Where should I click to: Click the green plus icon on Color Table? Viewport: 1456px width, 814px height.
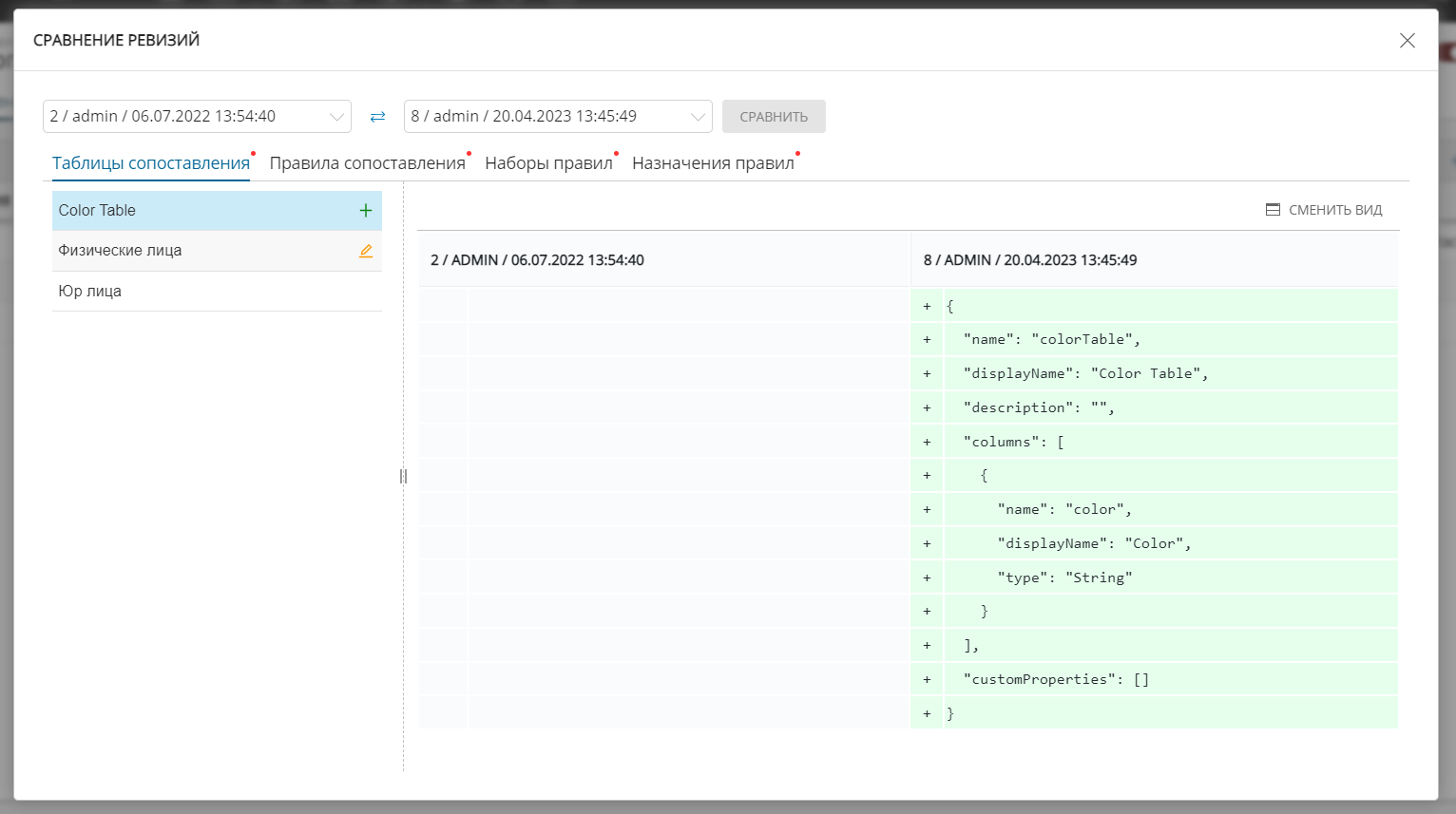tap(366, 211)
